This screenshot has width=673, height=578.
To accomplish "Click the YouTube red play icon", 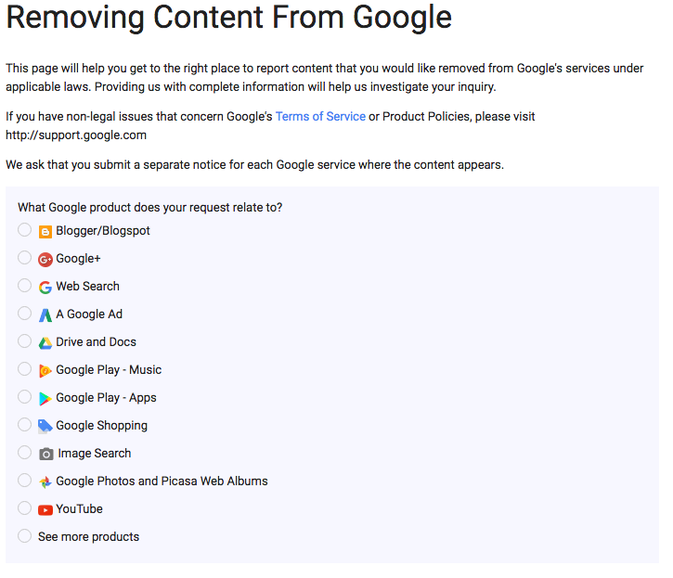I will [45, 509].
